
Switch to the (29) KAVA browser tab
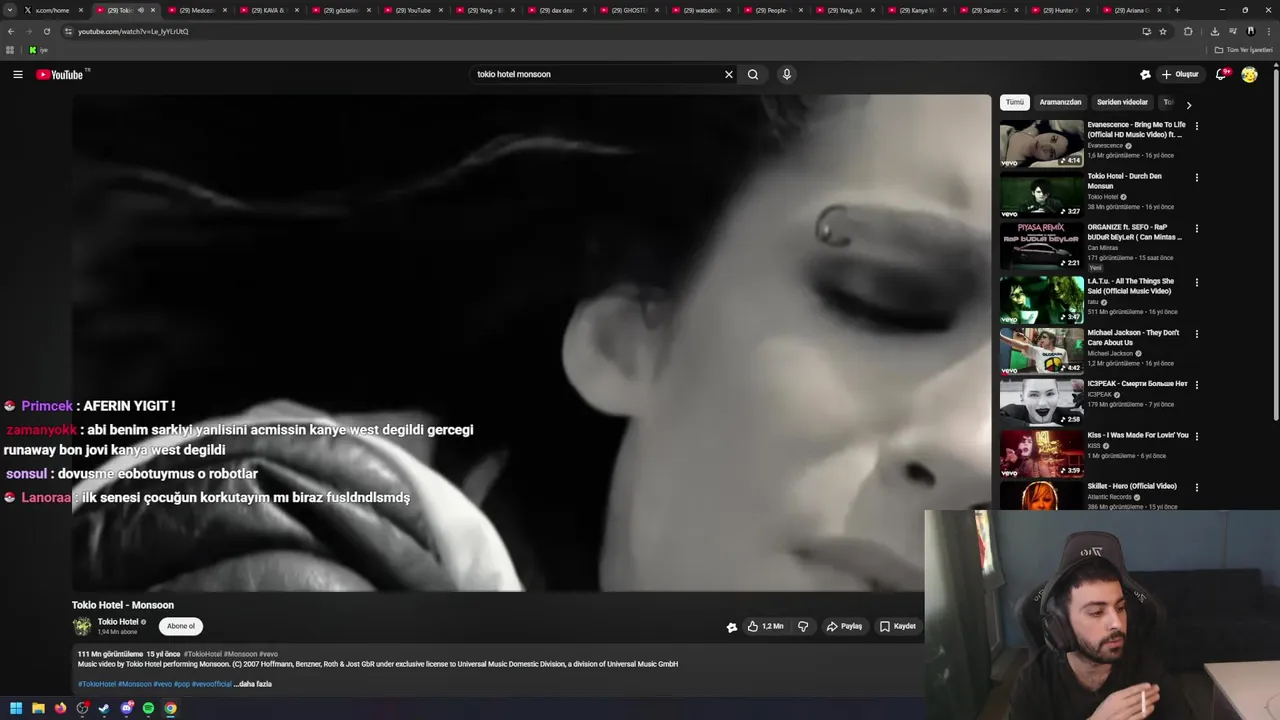(x=269, y=10)
